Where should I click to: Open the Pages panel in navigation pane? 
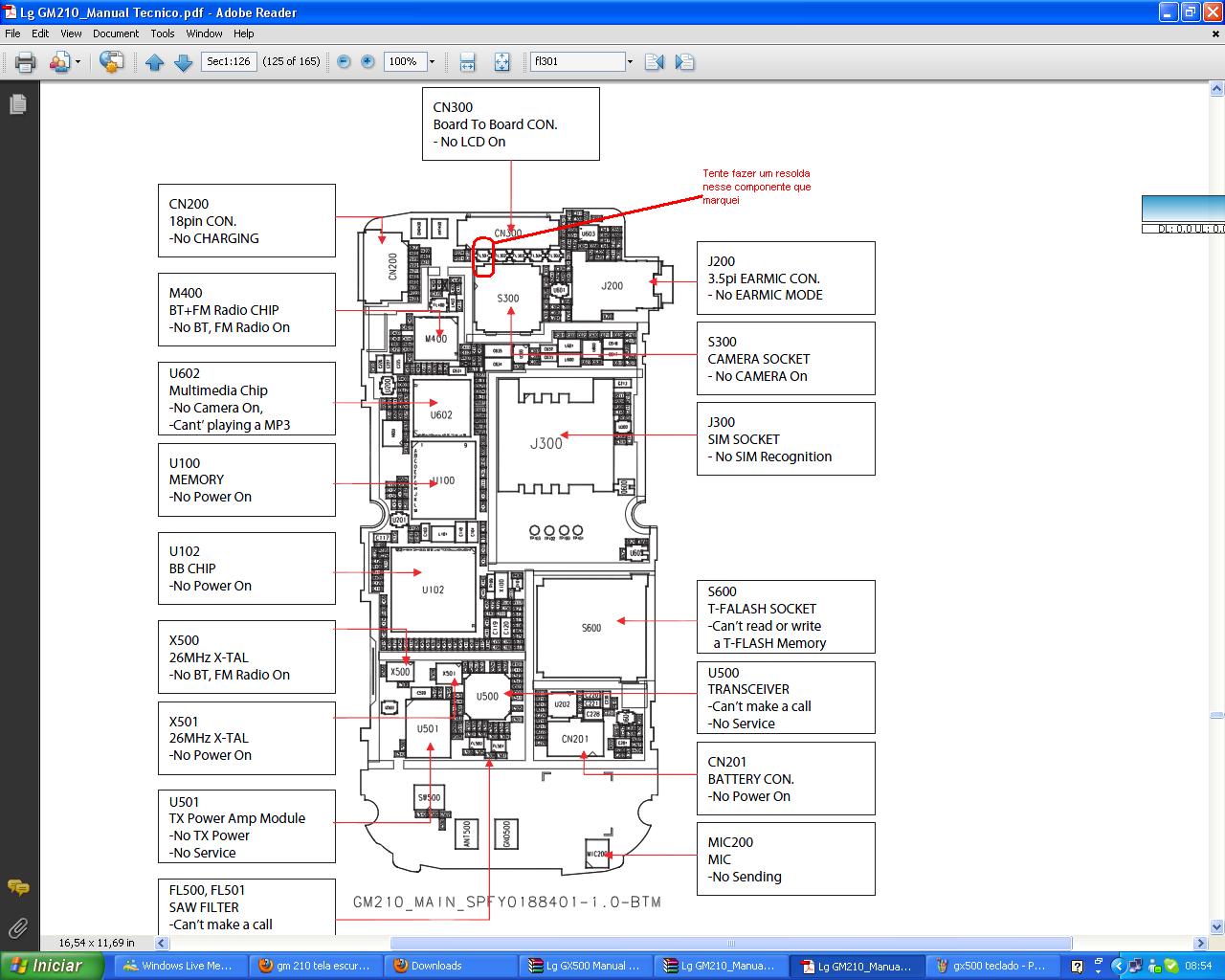[x=17, y=103]
